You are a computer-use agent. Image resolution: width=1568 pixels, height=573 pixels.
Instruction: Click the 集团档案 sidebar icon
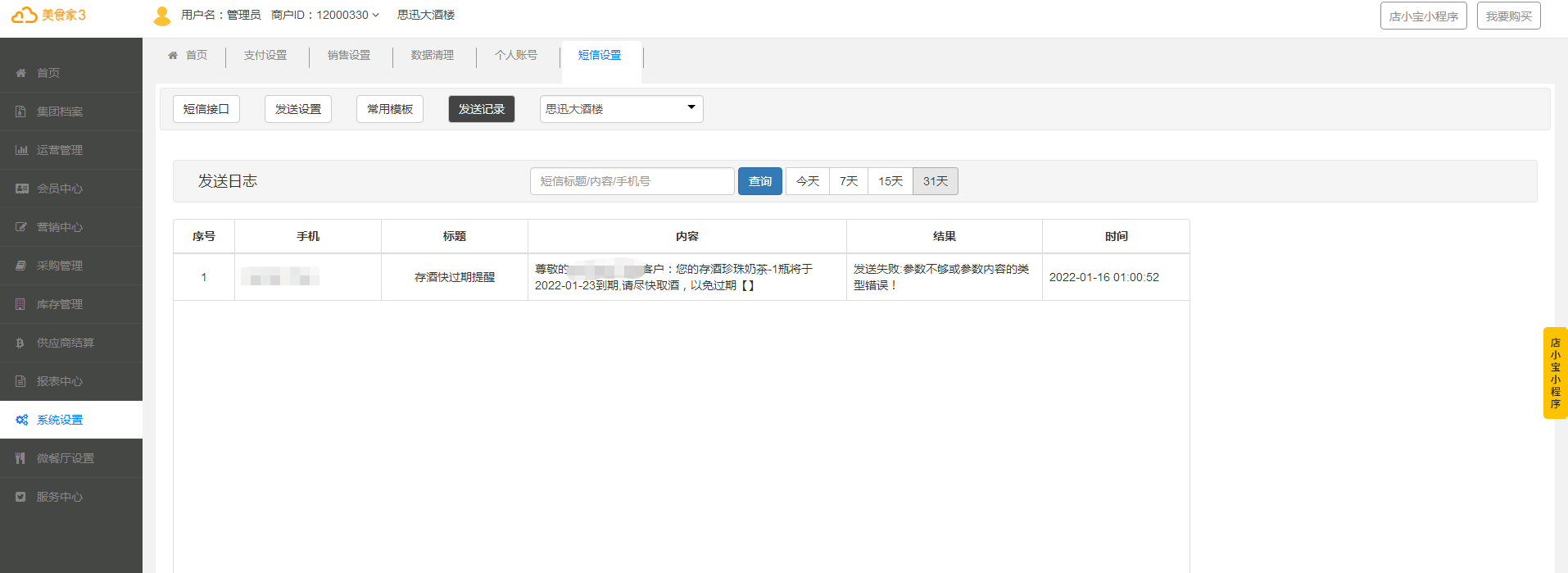[x=21, y=111]
